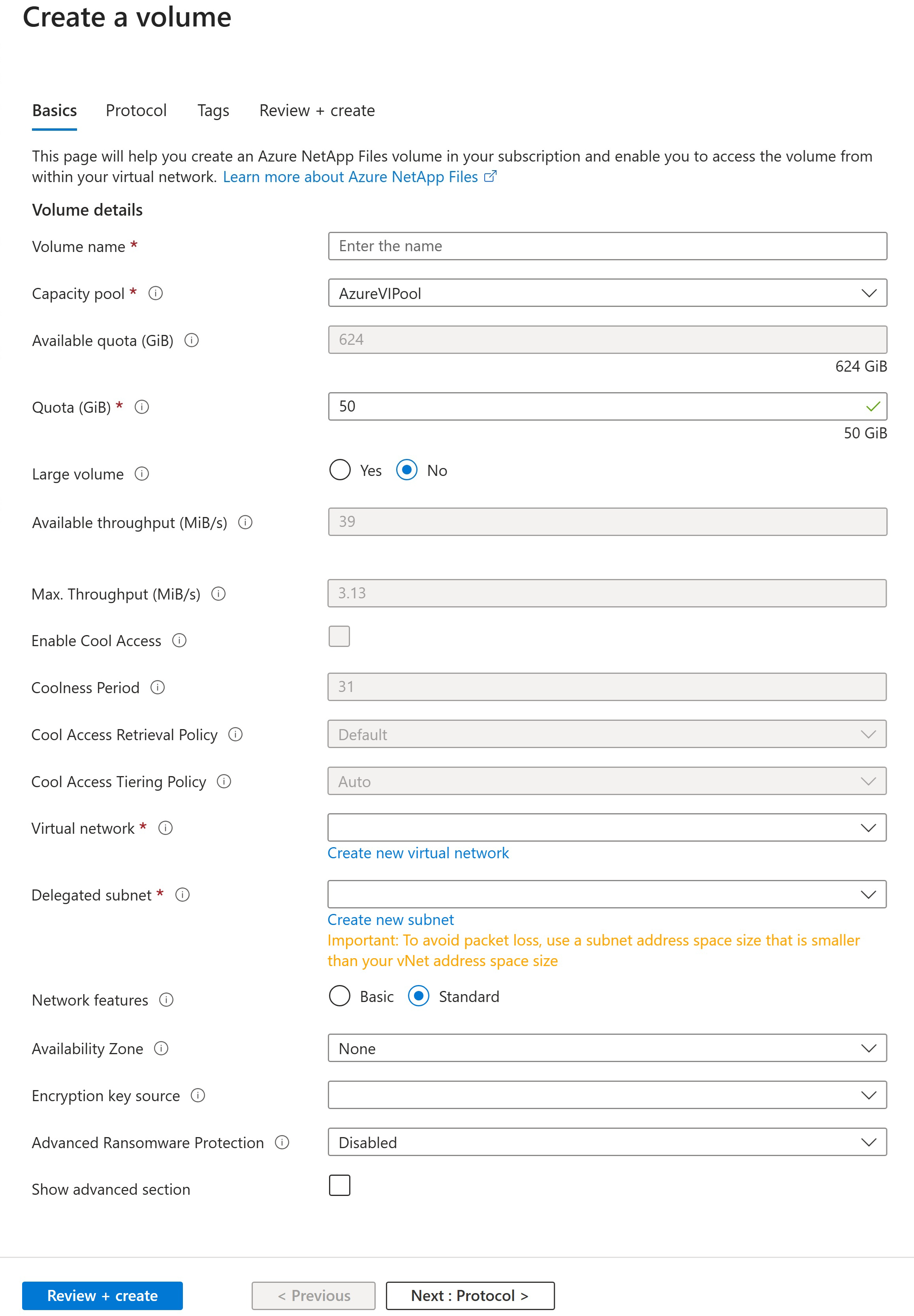Screen dimensions: 914x1316
Task: Click info icon next to Large volume
Action: coord(141,474)
